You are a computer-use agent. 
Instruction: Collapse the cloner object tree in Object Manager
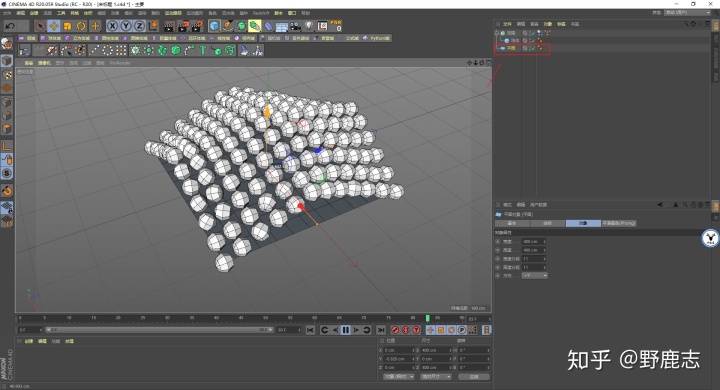(x=497, y=33)
